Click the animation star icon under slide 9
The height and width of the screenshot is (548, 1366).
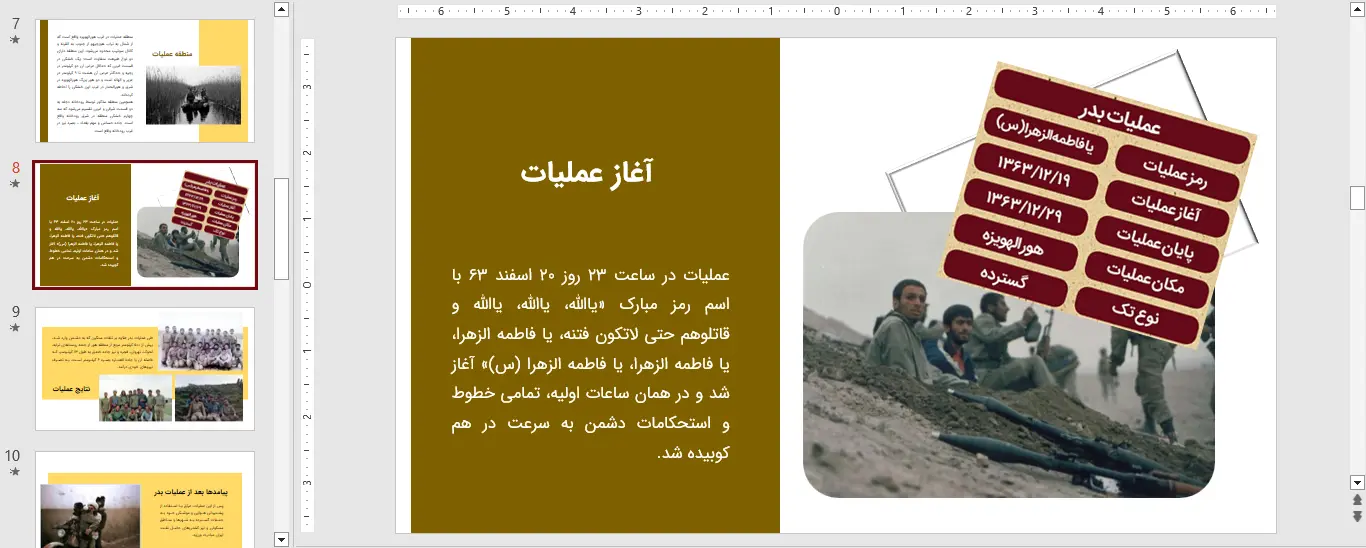point(14,328)
